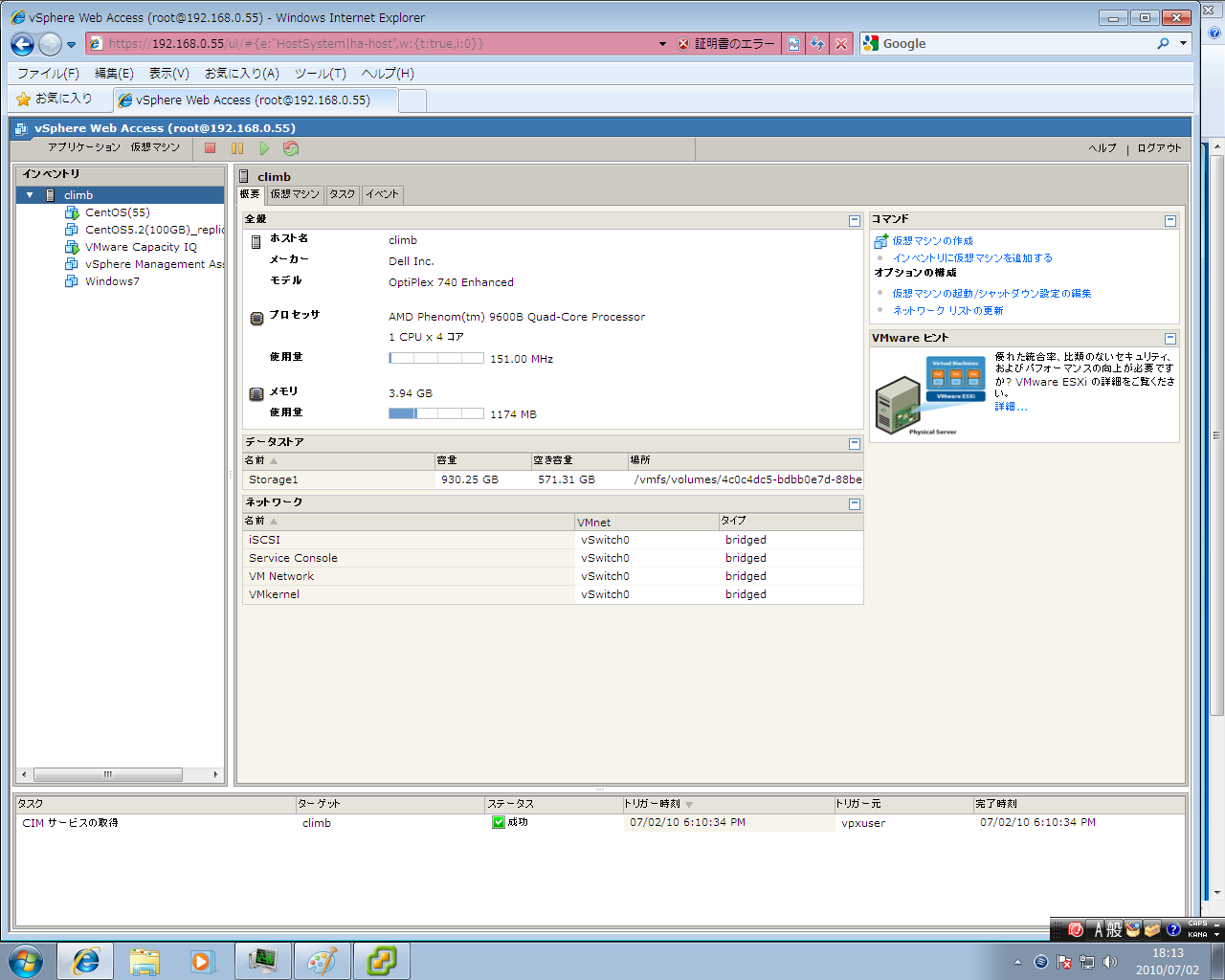Click the processor chip icon

point(256,319)
